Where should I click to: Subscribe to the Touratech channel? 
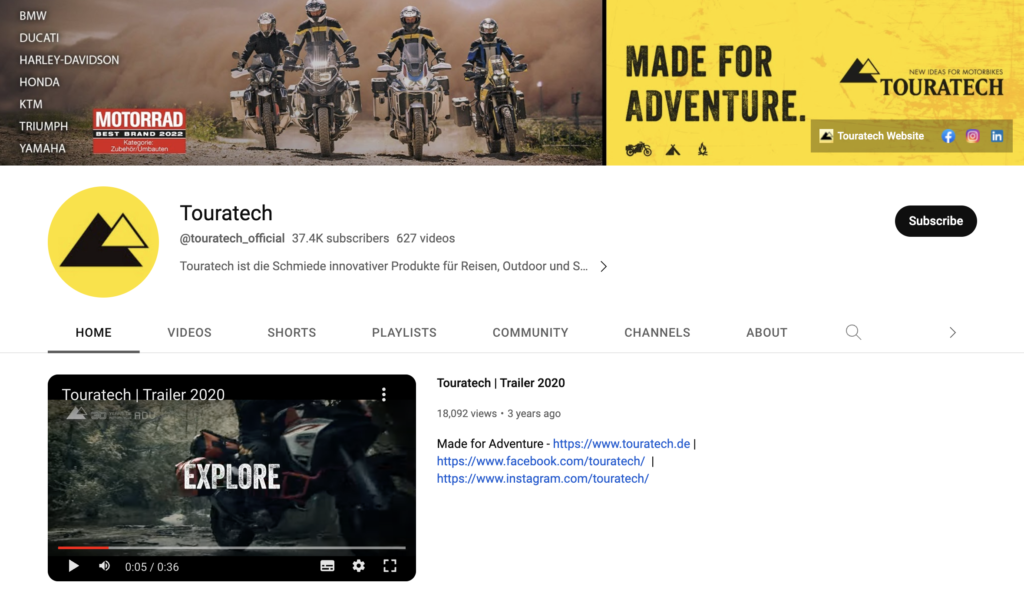[x=935, y=221]
